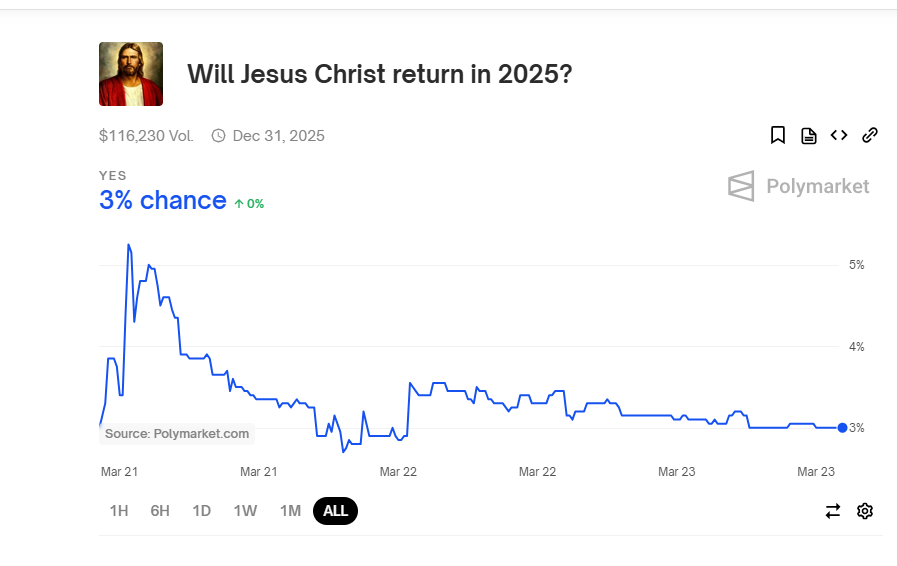Viewport: 897px width, 566px height.
Task: Select the ALL time range
Action: tap(335, 510)
